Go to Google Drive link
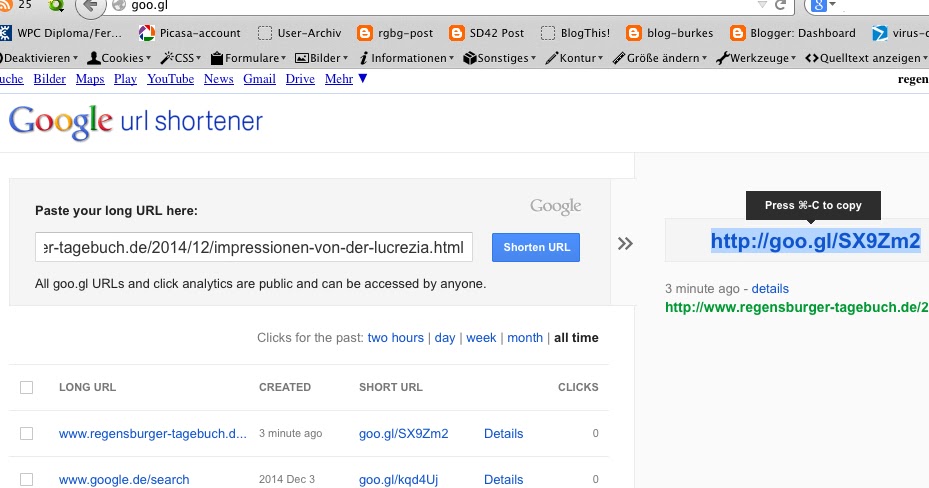This screenshot has height=488, width=929. click(x=300, y=79)
